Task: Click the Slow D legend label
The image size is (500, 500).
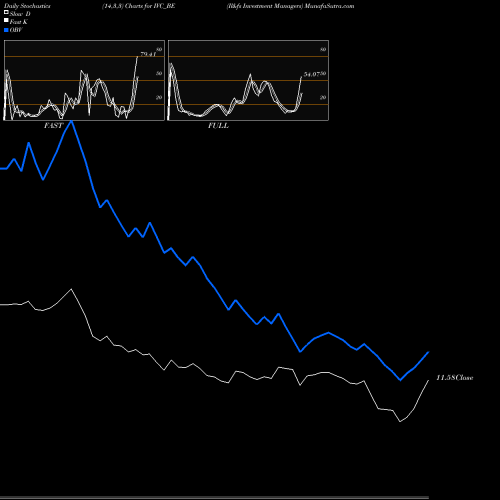Action: point(20,14)
